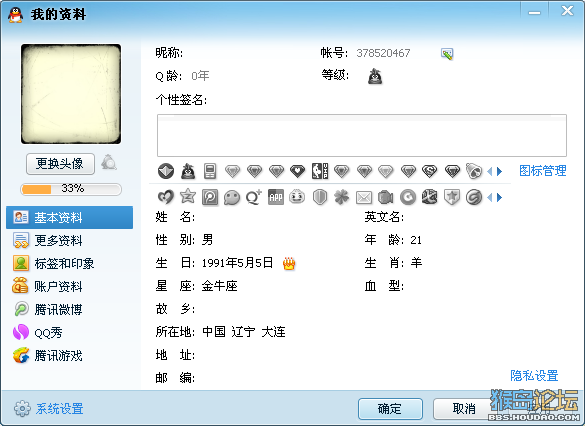Click the shield icon left of clover
585x426 pixels.
click(x=320, y=197)
